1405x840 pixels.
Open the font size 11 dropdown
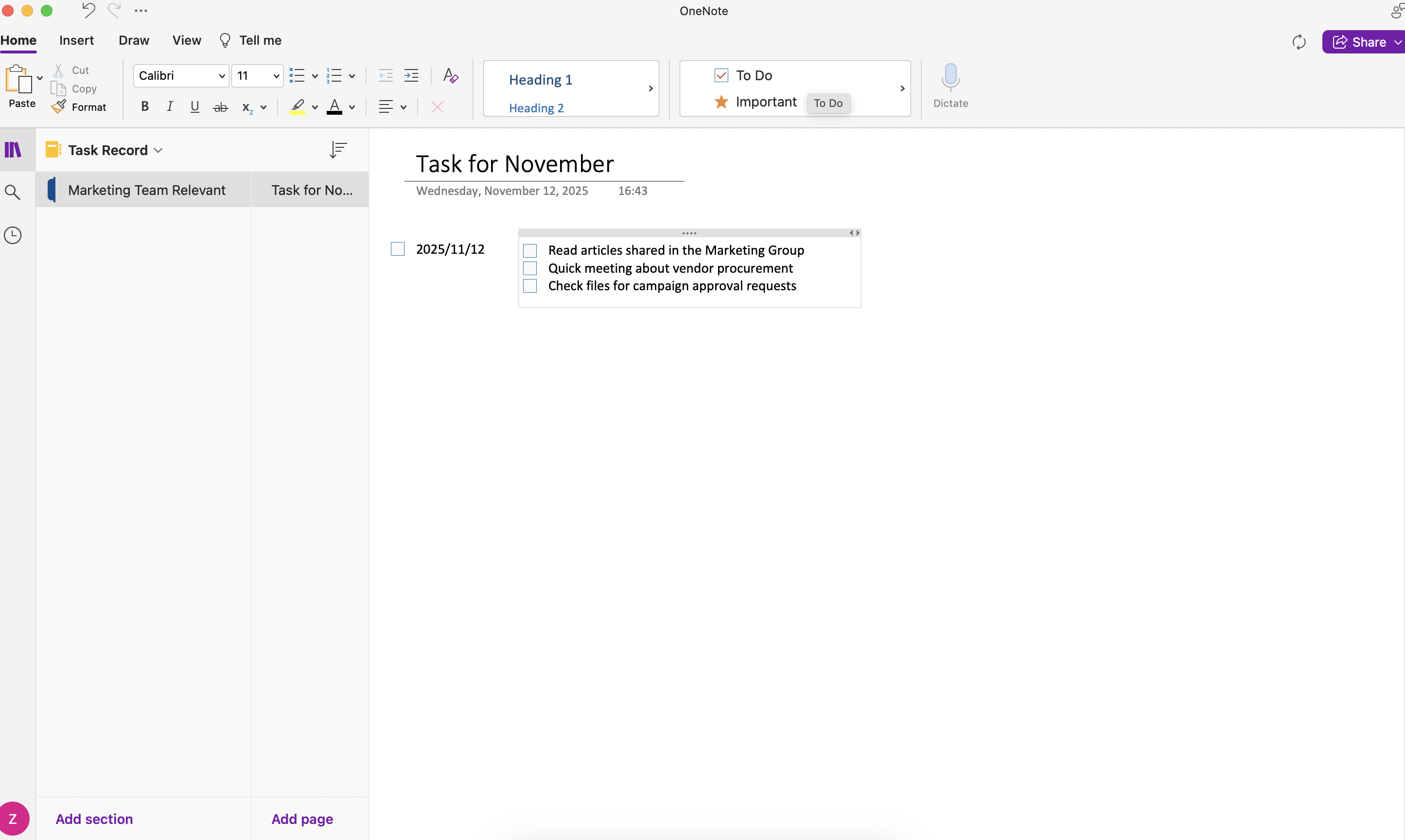pyautogui.click(x=276, y=76)
